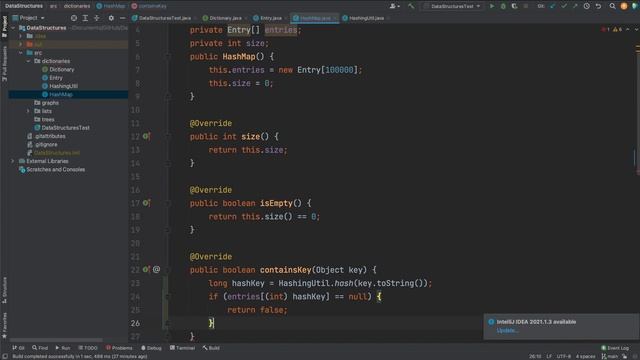
Task: Click the Update Project arrow icon
Action: pyautogui.click(x=553, y=6)
